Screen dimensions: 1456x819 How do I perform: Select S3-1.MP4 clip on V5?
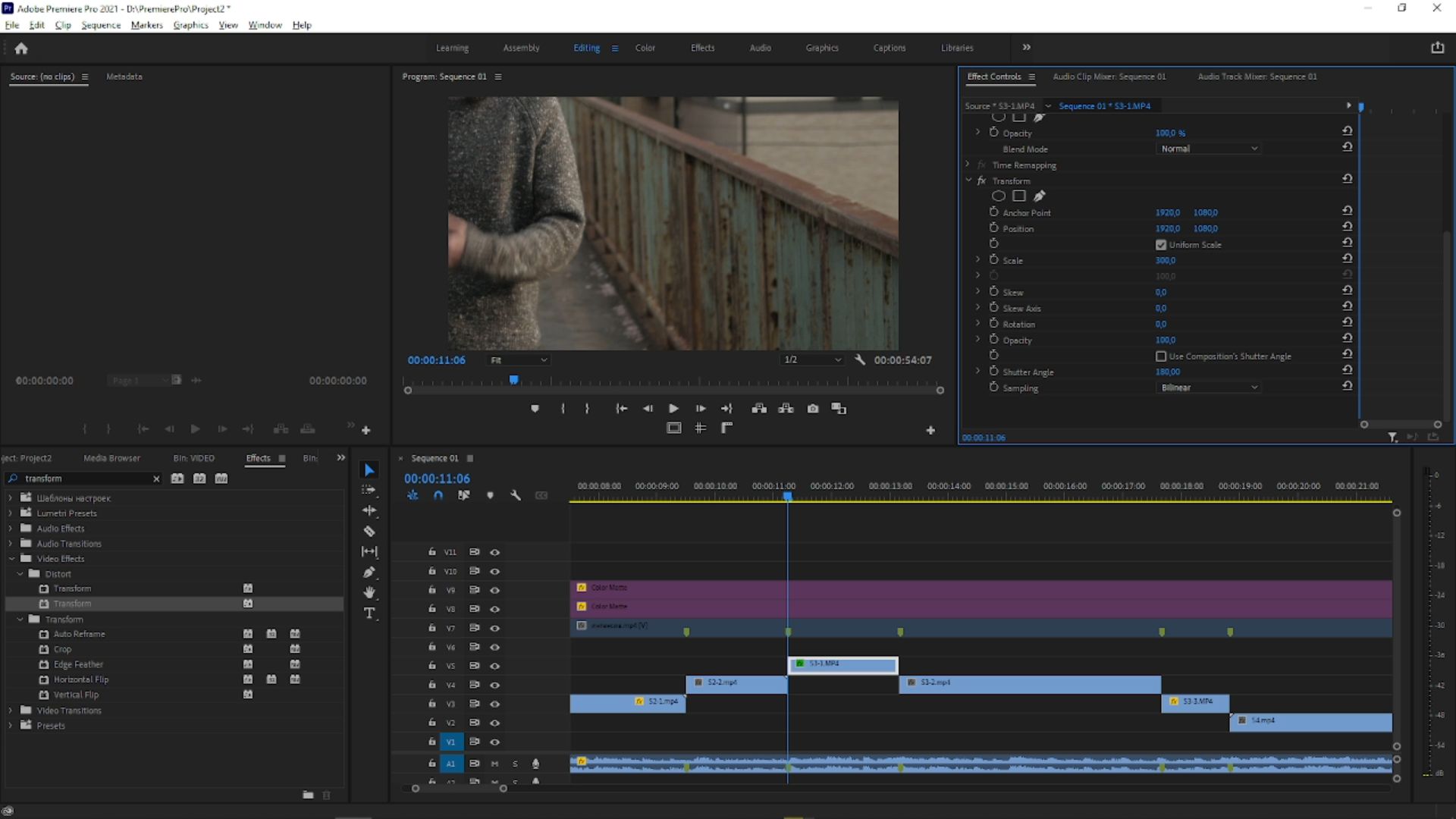843,665
